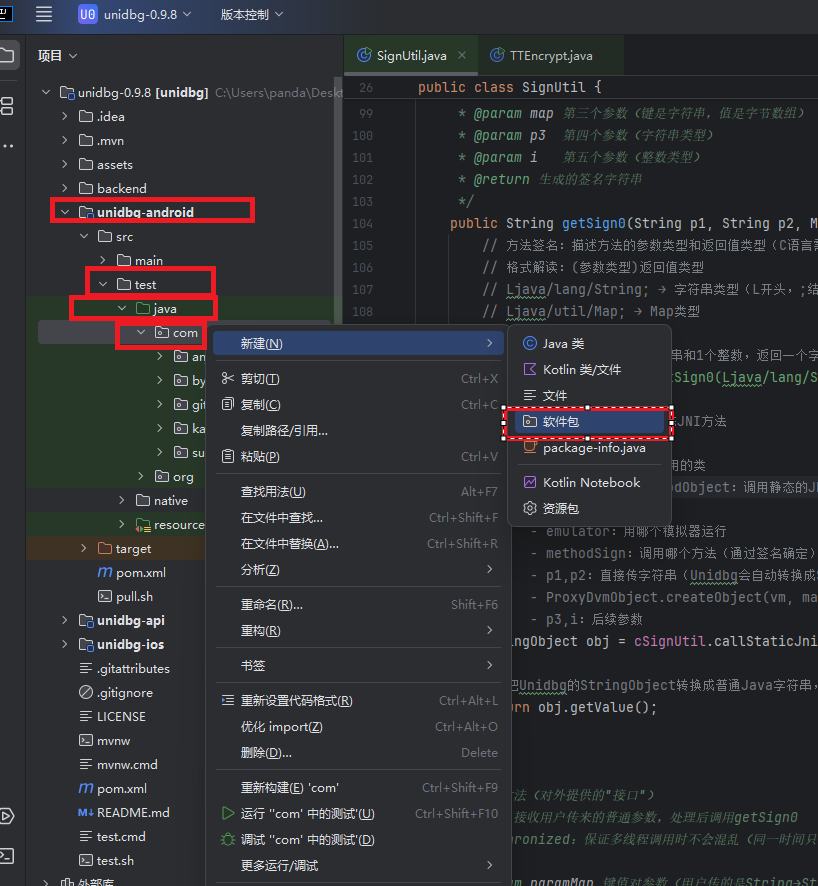The image size is (818, 886).
Task: Debug tests in 'com' via 调试 entry
Action: click(x=358, y=840)
